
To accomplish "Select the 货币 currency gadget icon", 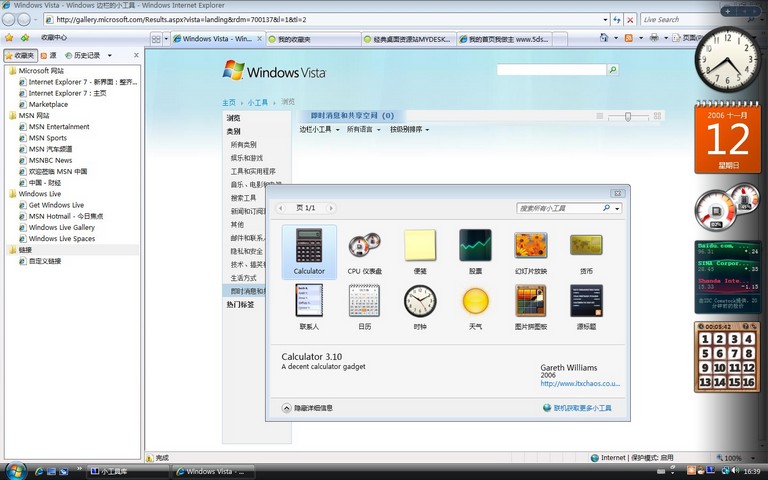I will (586, 245).
